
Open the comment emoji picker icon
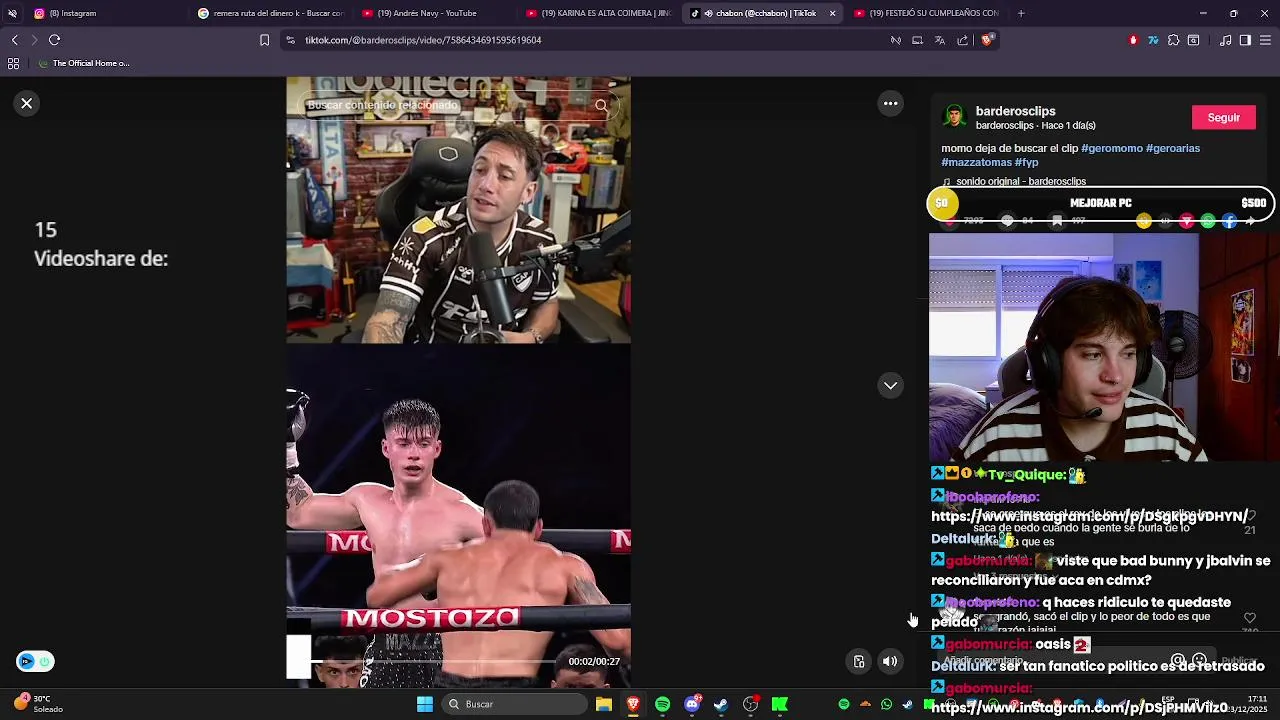(x=1199, y=661)
